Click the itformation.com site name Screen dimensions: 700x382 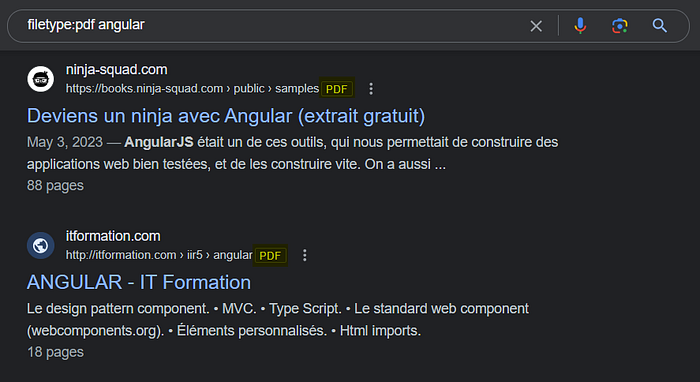[x=113, y=236]
